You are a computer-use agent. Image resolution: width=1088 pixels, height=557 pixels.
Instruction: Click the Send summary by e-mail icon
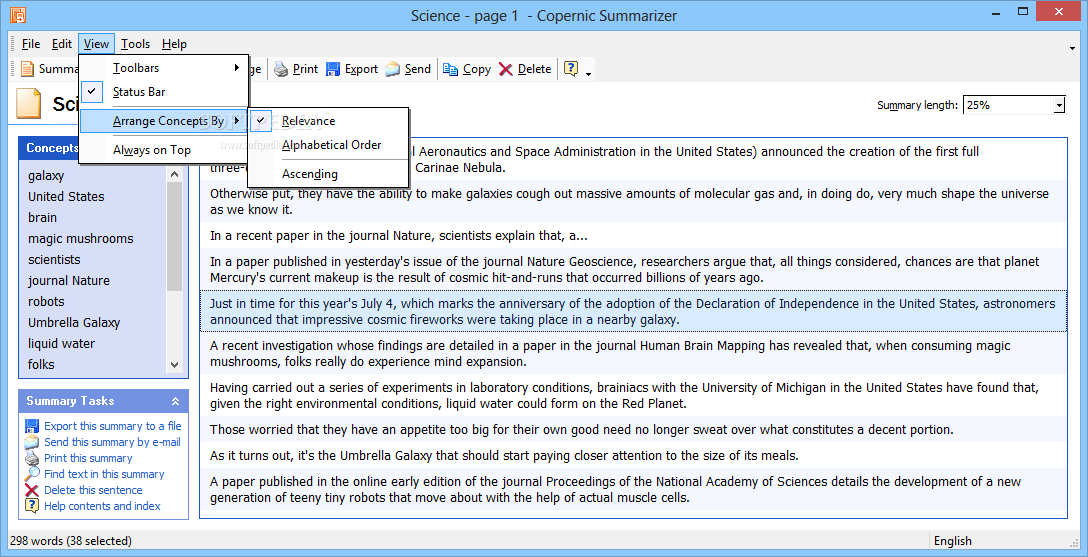click(x=32, y=442)
